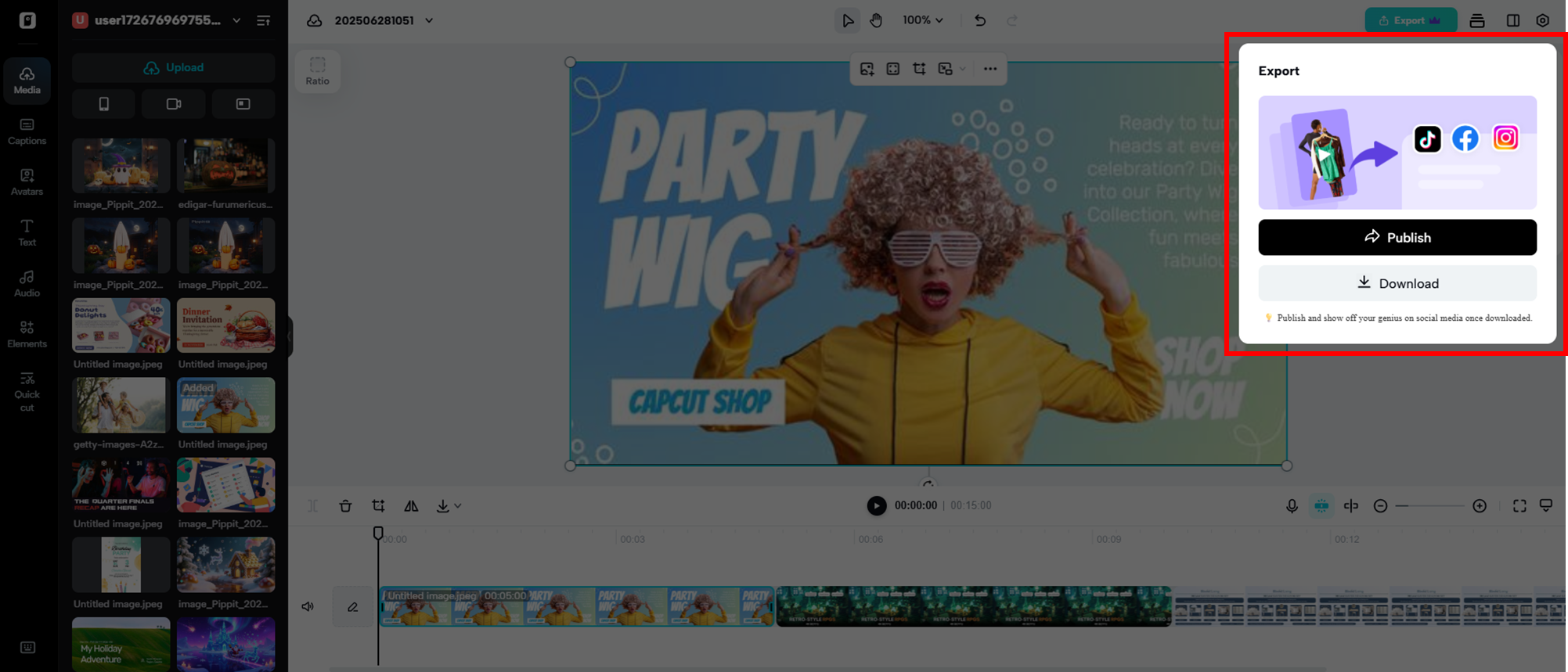Open the 100% zoom level dropdown
1568x672 pixels.
click(x=922, y=20)
